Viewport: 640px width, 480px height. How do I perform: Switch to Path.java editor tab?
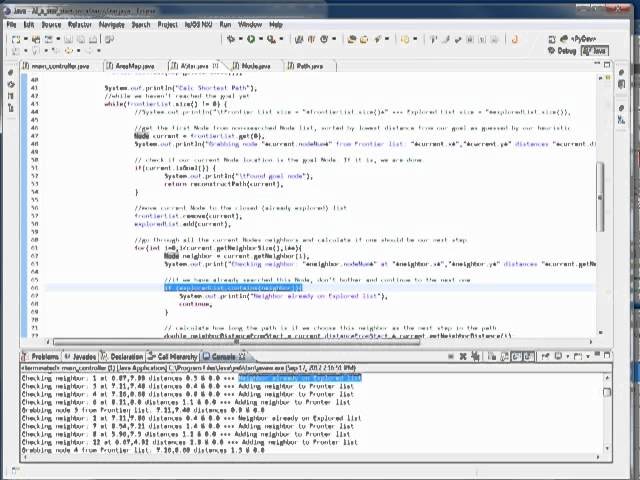(305, 66)
